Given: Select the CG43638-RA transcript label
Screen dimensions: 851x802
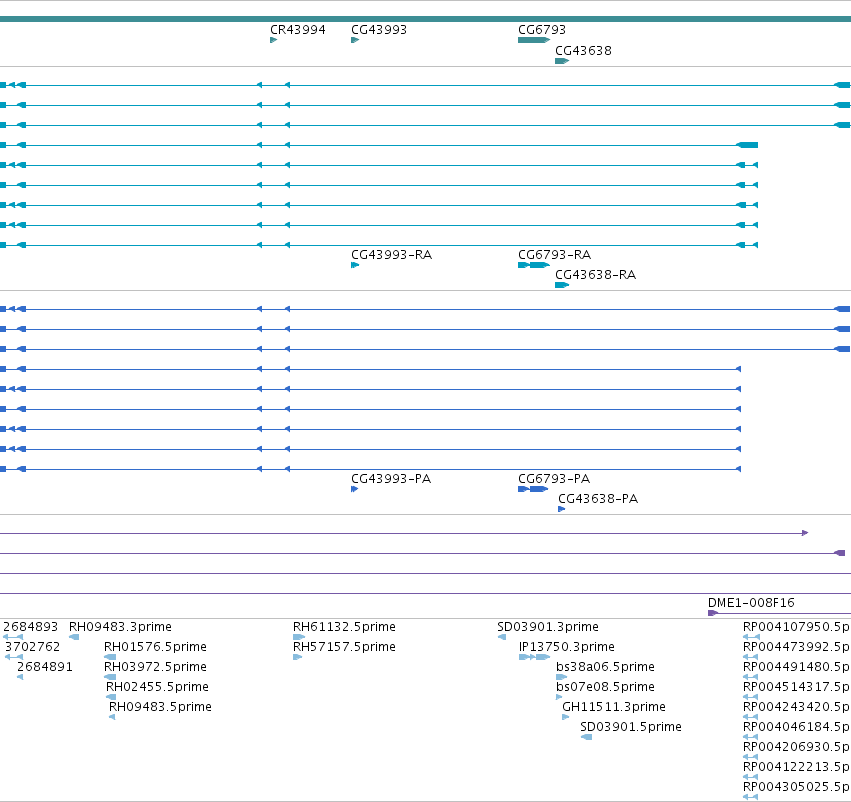Looking at the screenshot, I should pyautogui.click(x=595, y=275).
